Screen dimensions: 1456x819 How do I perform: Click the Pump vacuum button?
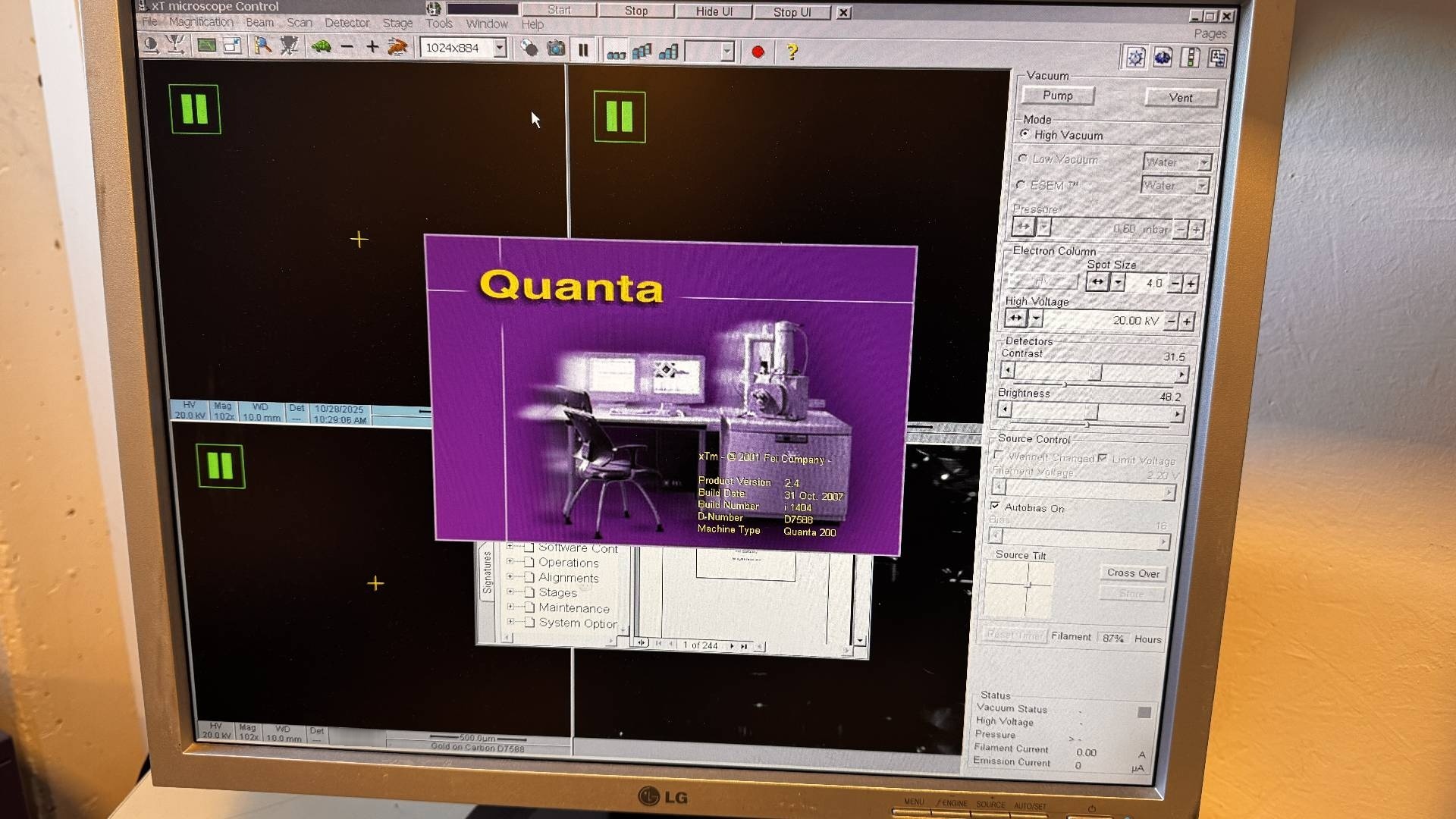[1058, 96]
